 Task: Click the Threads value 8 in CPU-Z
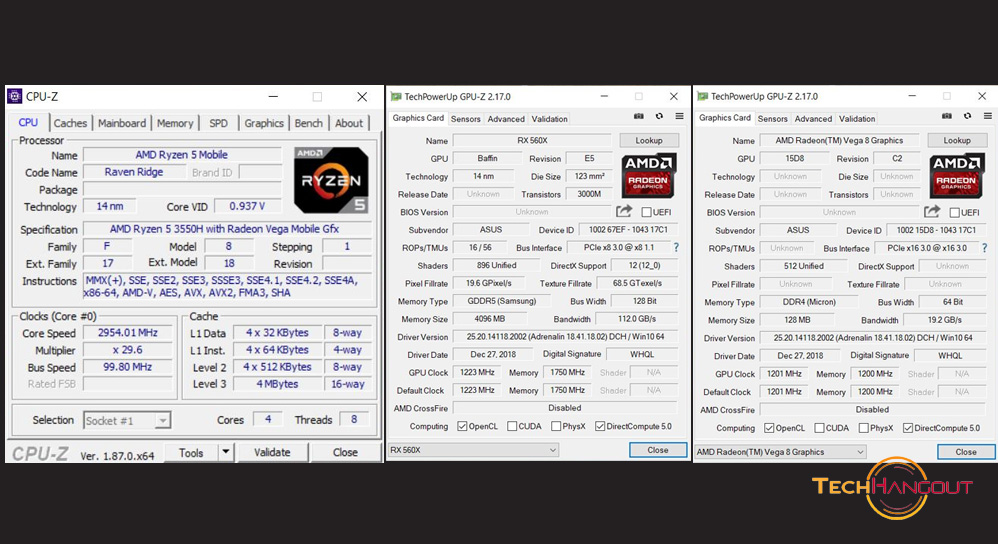click(354, 419)
